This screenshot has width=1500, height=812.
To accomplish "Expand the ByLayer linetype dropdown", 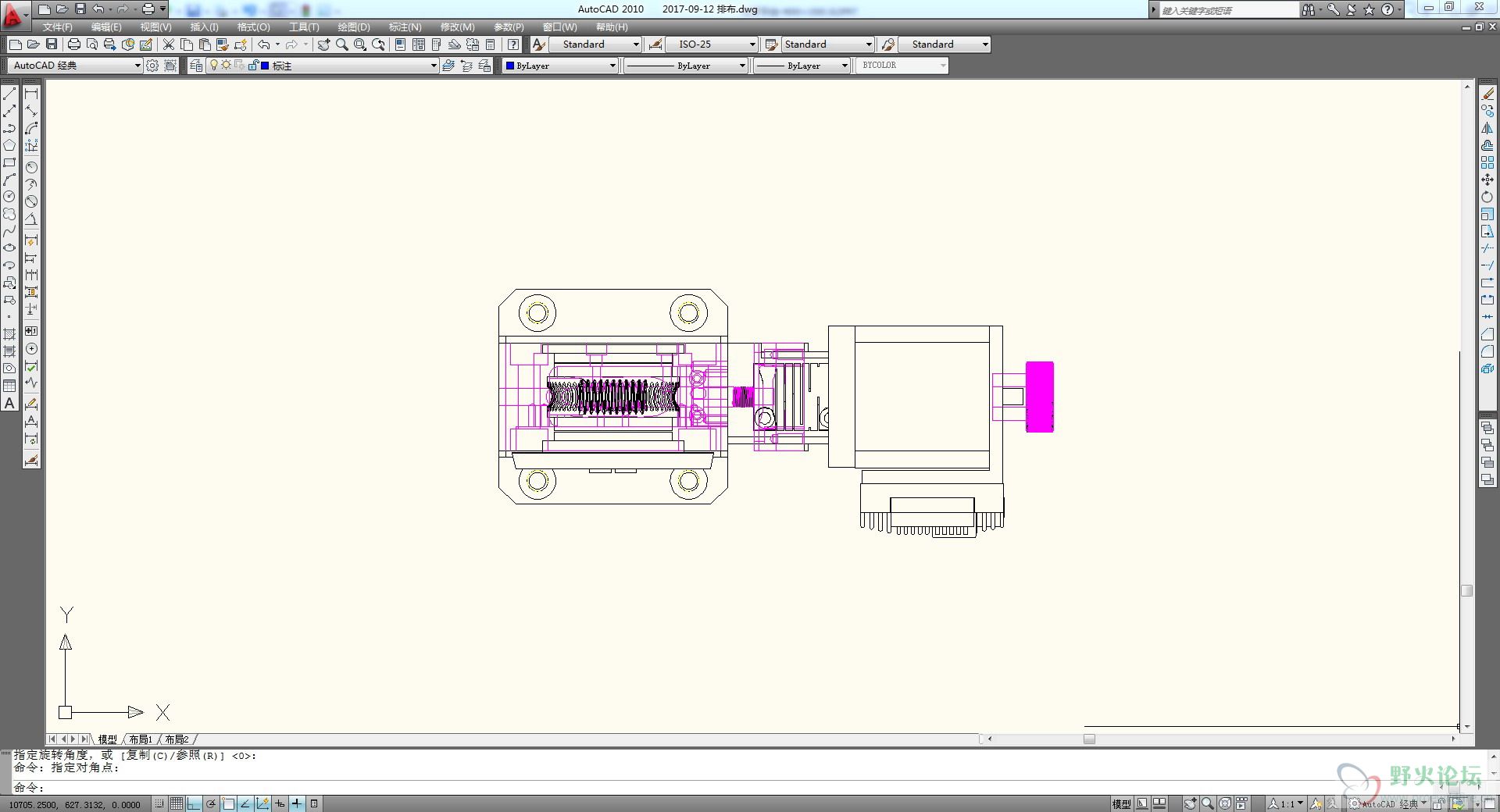I will point(687,66).
